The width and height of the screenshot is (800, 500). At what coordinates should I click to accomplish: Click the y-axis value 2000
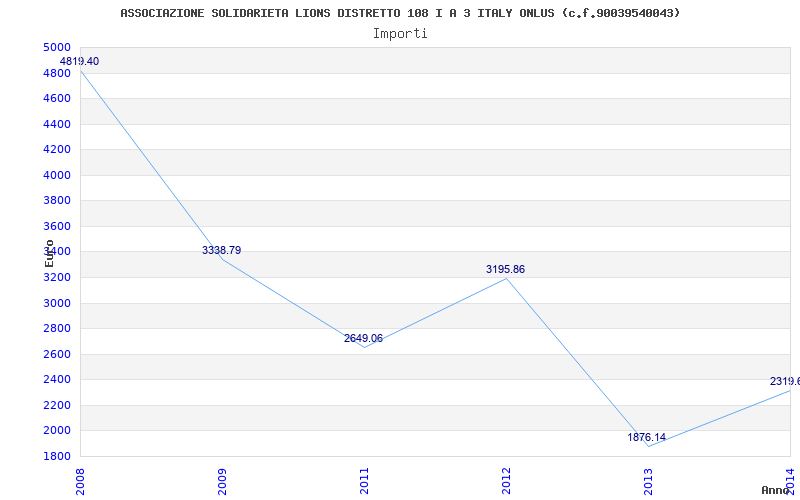click(x=57, y=431)
